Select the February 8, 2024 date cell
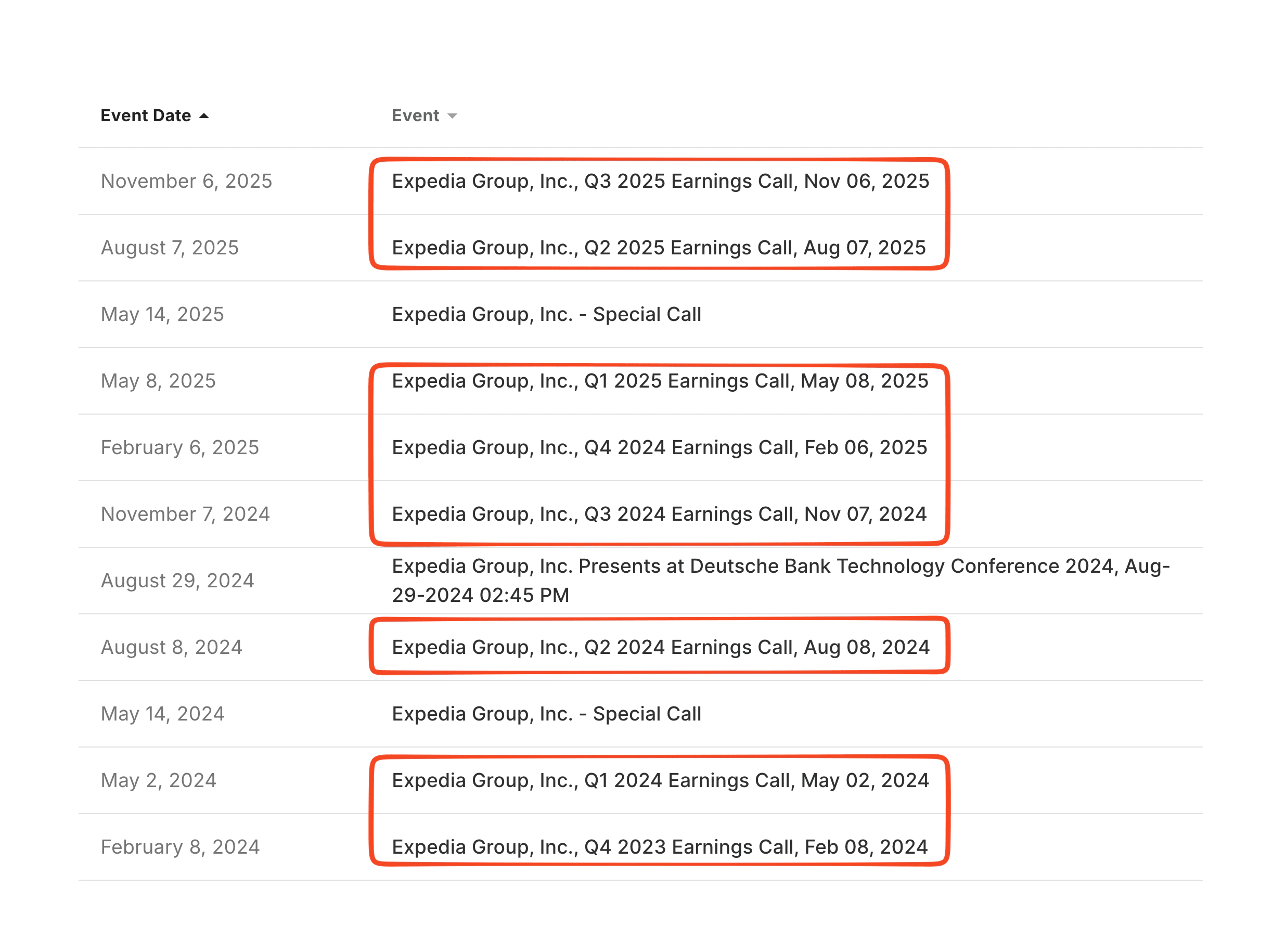 coord(181,846)
